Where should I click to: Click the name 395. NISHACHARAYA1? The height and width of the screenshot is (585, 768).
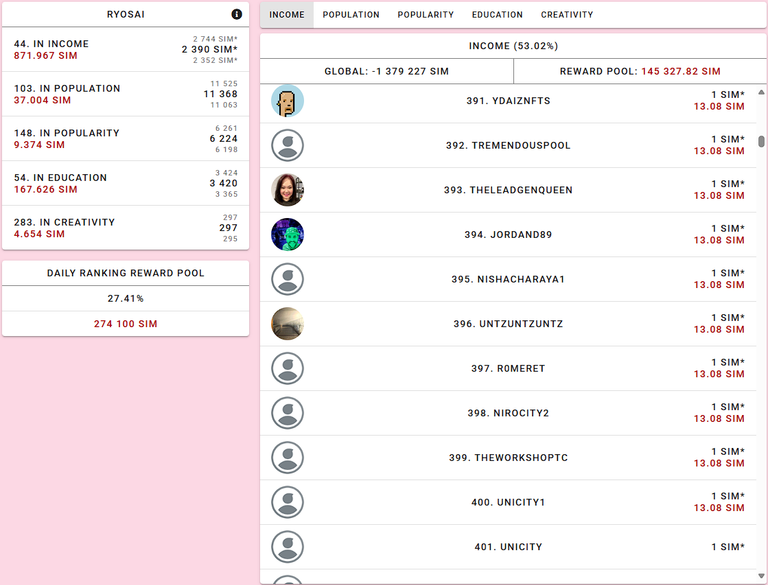coord(508,279)
